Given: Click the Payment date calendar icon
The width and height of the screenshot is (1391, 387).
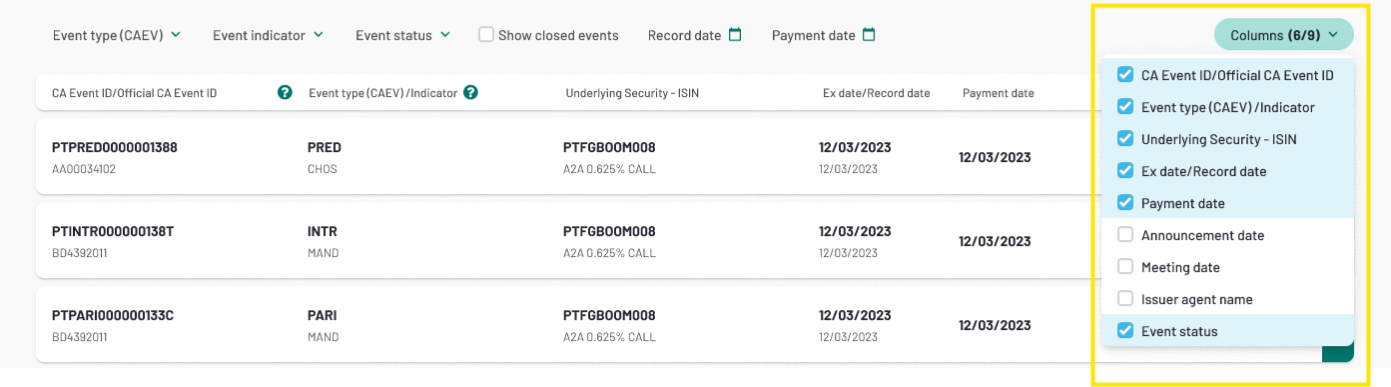Looking at the screenshot, I should pos(869,35).
